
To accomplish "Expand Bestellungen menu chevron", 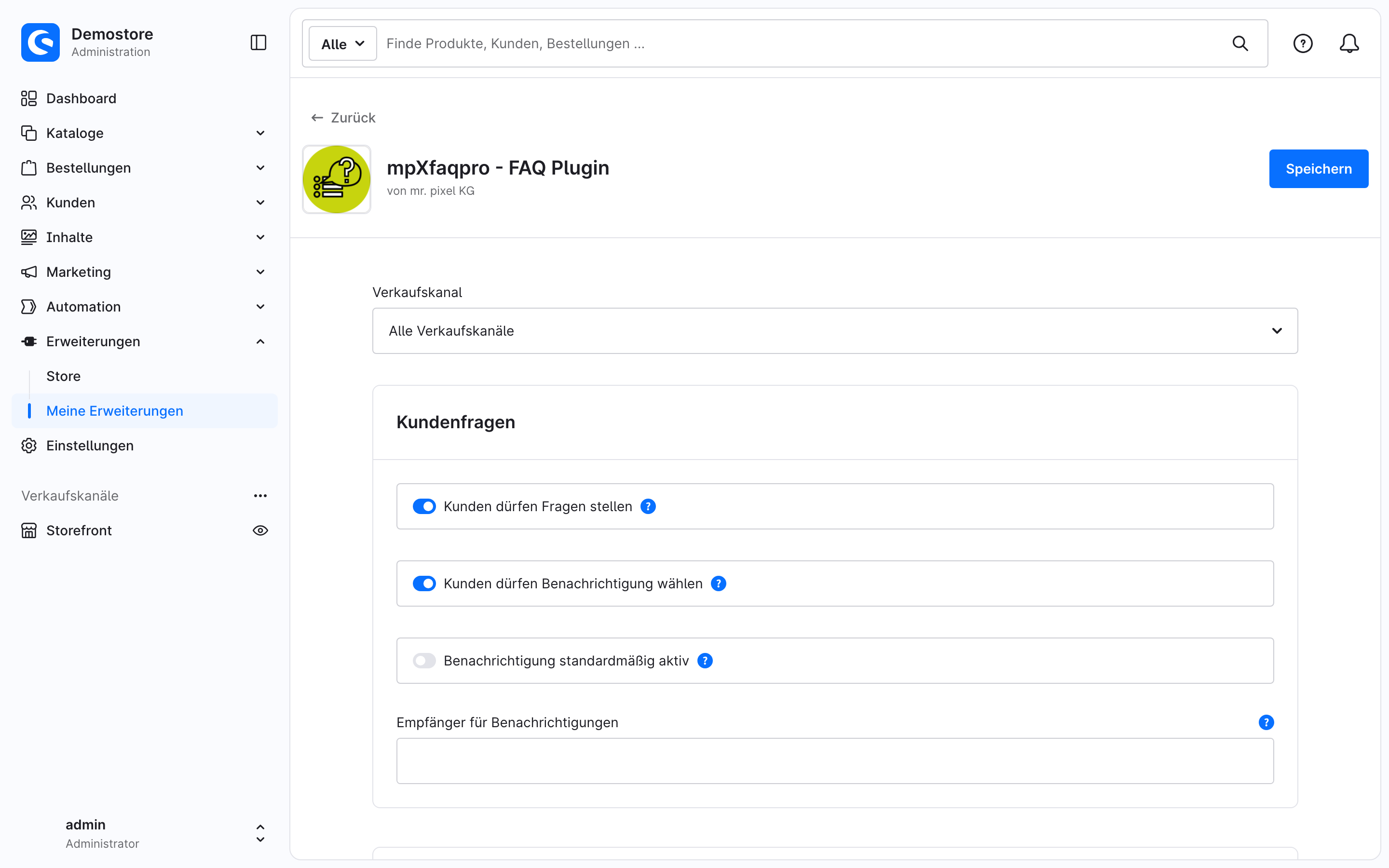I will (x=260, y=168).
